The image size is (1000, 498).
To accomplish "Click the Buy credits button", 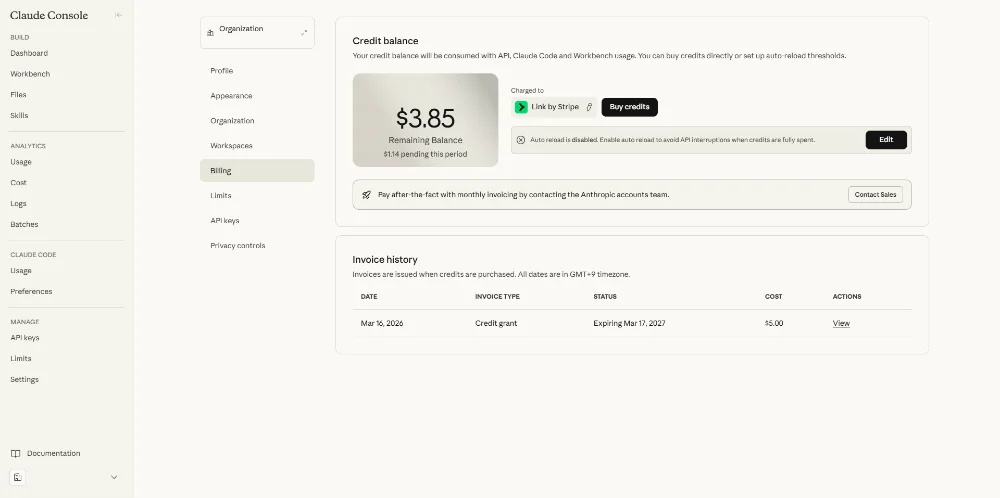I will coord(629,107).
